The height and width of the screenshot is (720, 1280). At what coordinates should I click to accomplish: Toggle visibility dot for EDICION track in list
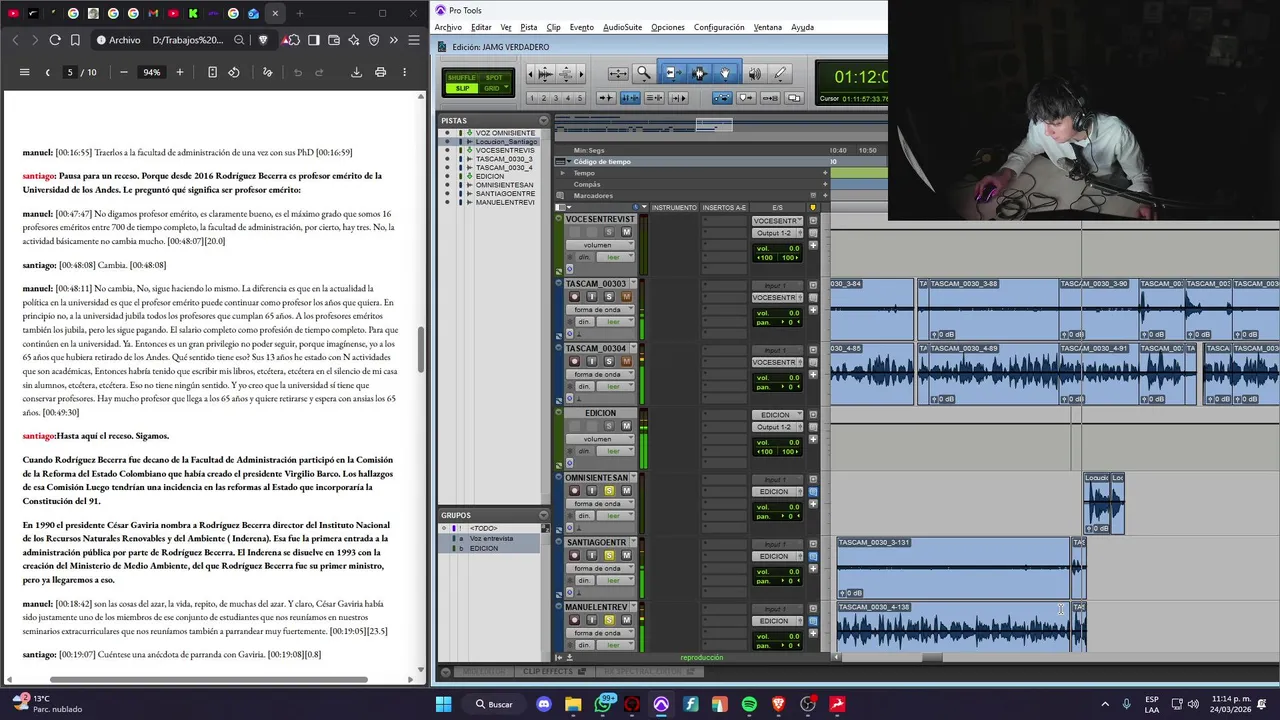tap(447, 176)
